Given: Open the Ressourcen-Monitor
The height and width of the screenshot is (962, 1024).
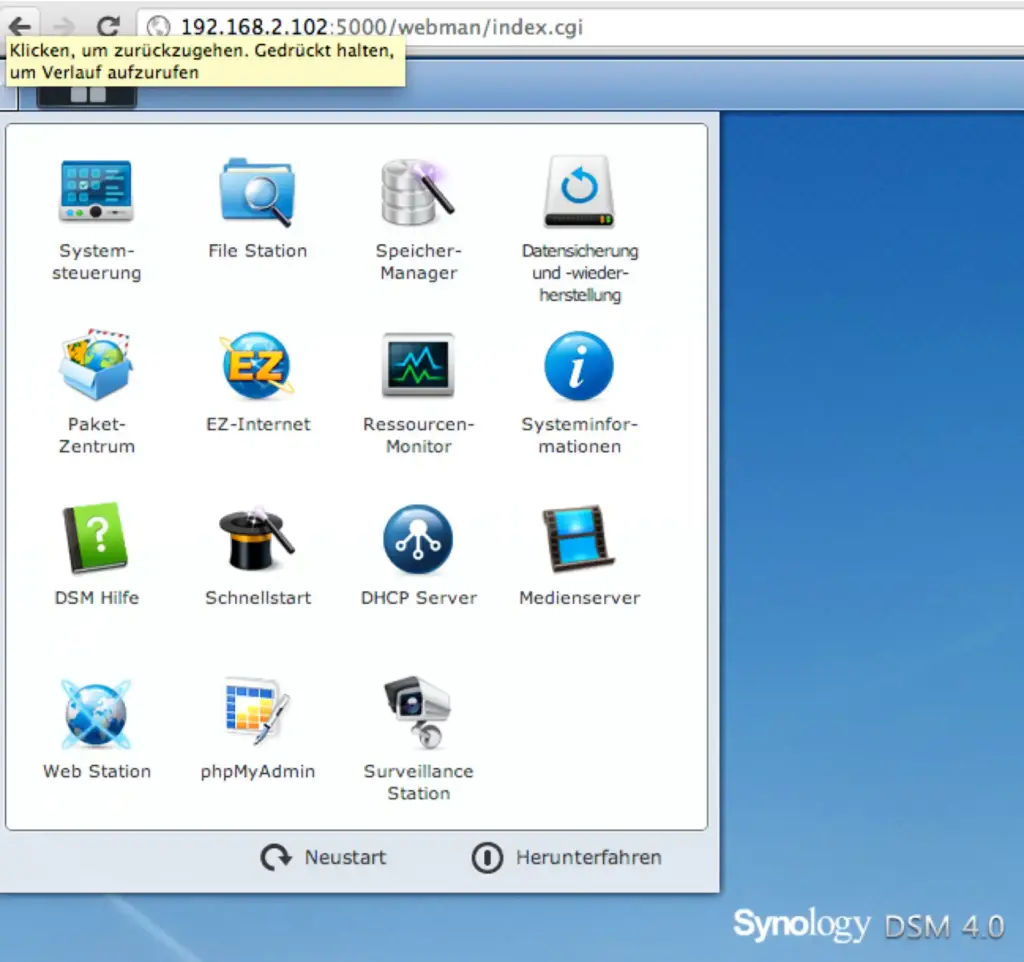Looking at the screenshot, I should tap(418, 365).
